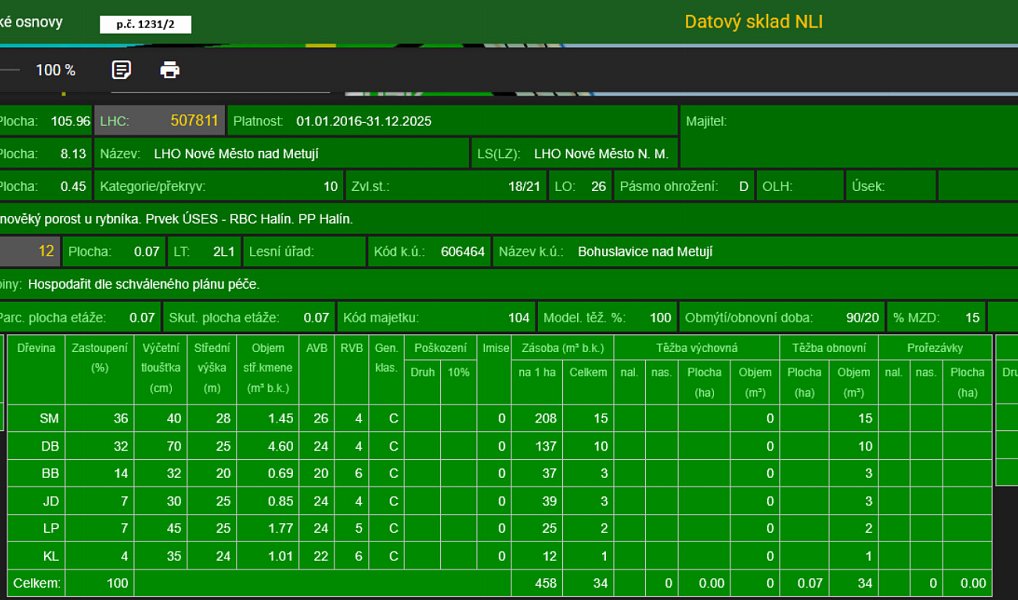1018x600 pixels.
Task: Click the Obmýtí/obnovní doba value 90/20
Action: click(x=863, y=318)
